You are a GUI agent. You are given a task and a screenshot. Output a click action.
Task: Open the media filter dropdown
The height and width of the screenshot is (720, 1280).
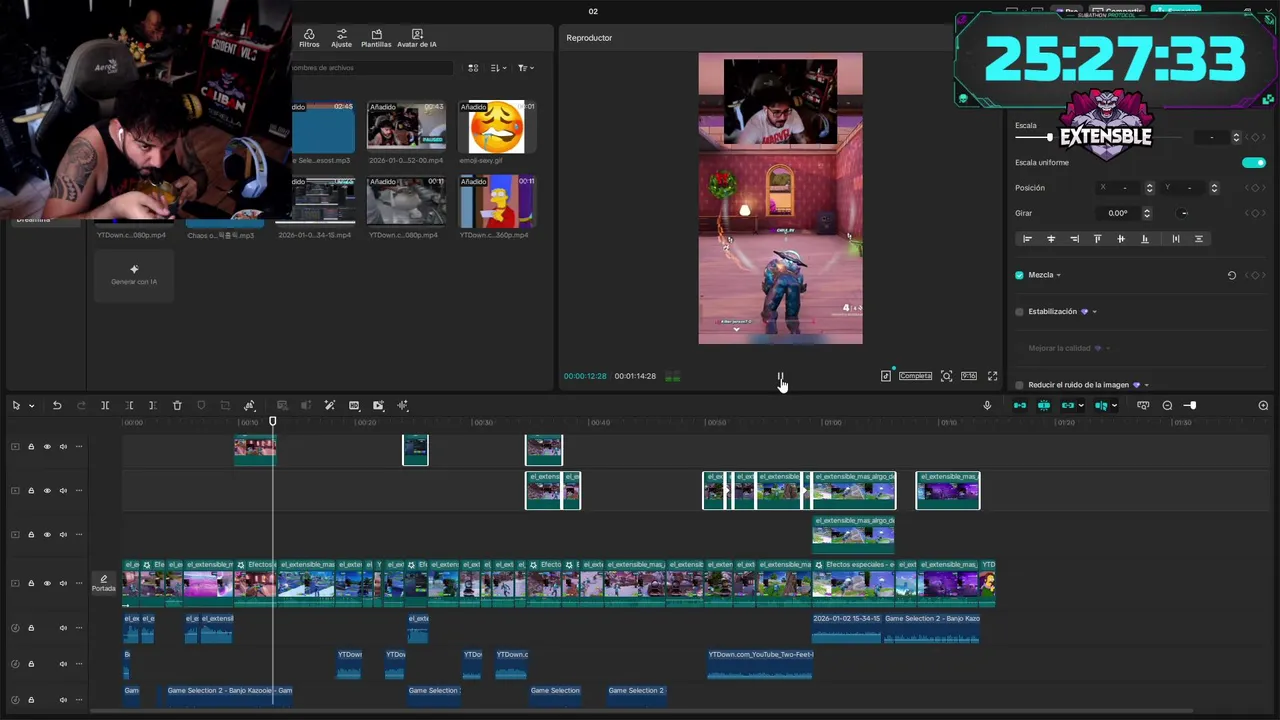(525, 68)
